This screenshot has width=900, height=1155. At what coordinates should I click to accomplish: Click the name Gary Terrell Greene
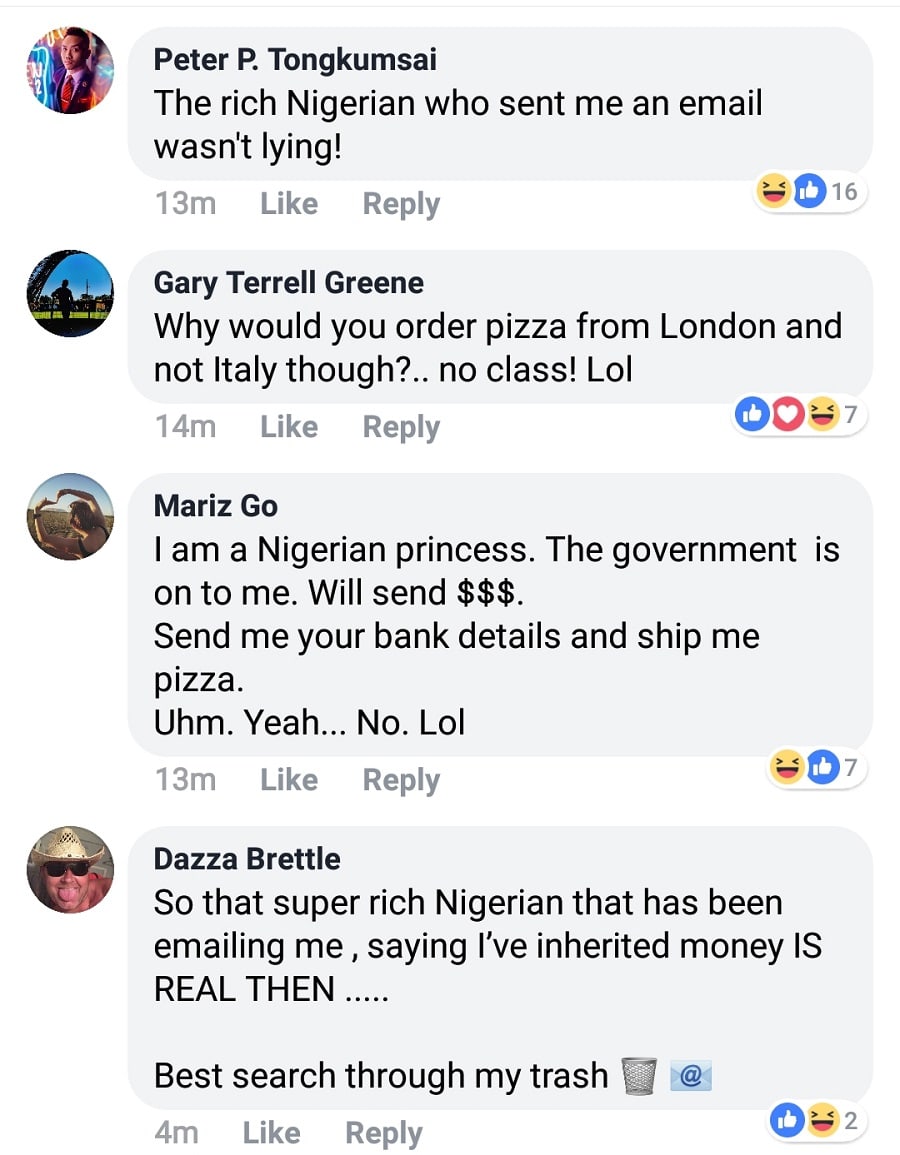tap(288, 283)
